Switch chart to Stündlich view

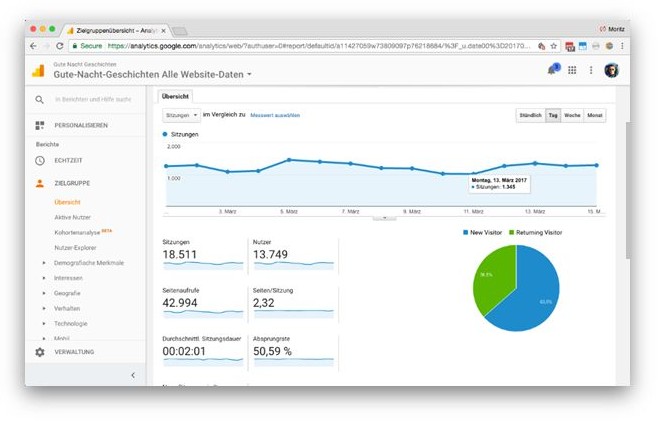tap(530, 116)
